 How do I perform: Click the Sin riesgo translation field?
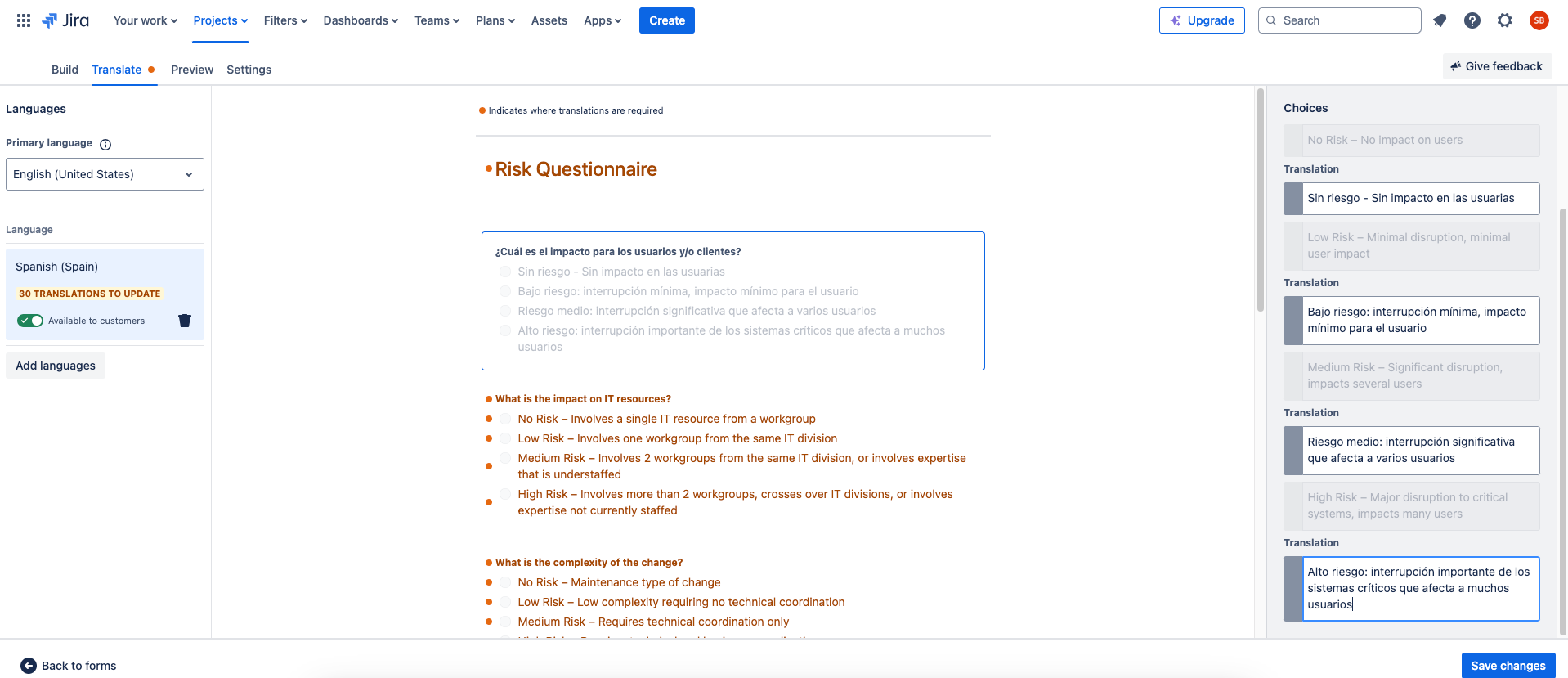1420,199
